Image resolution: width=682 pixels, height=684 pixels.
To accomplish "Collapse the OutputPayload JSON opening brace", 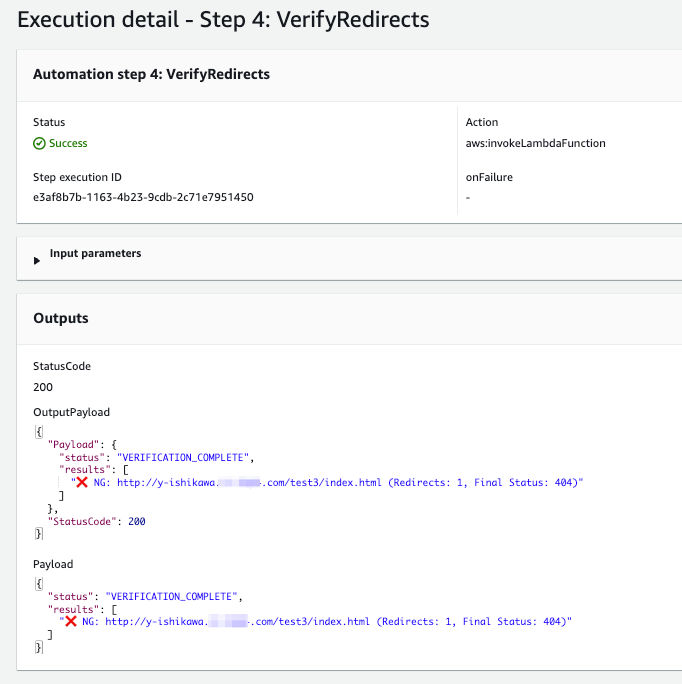I will tap(39, 432).
